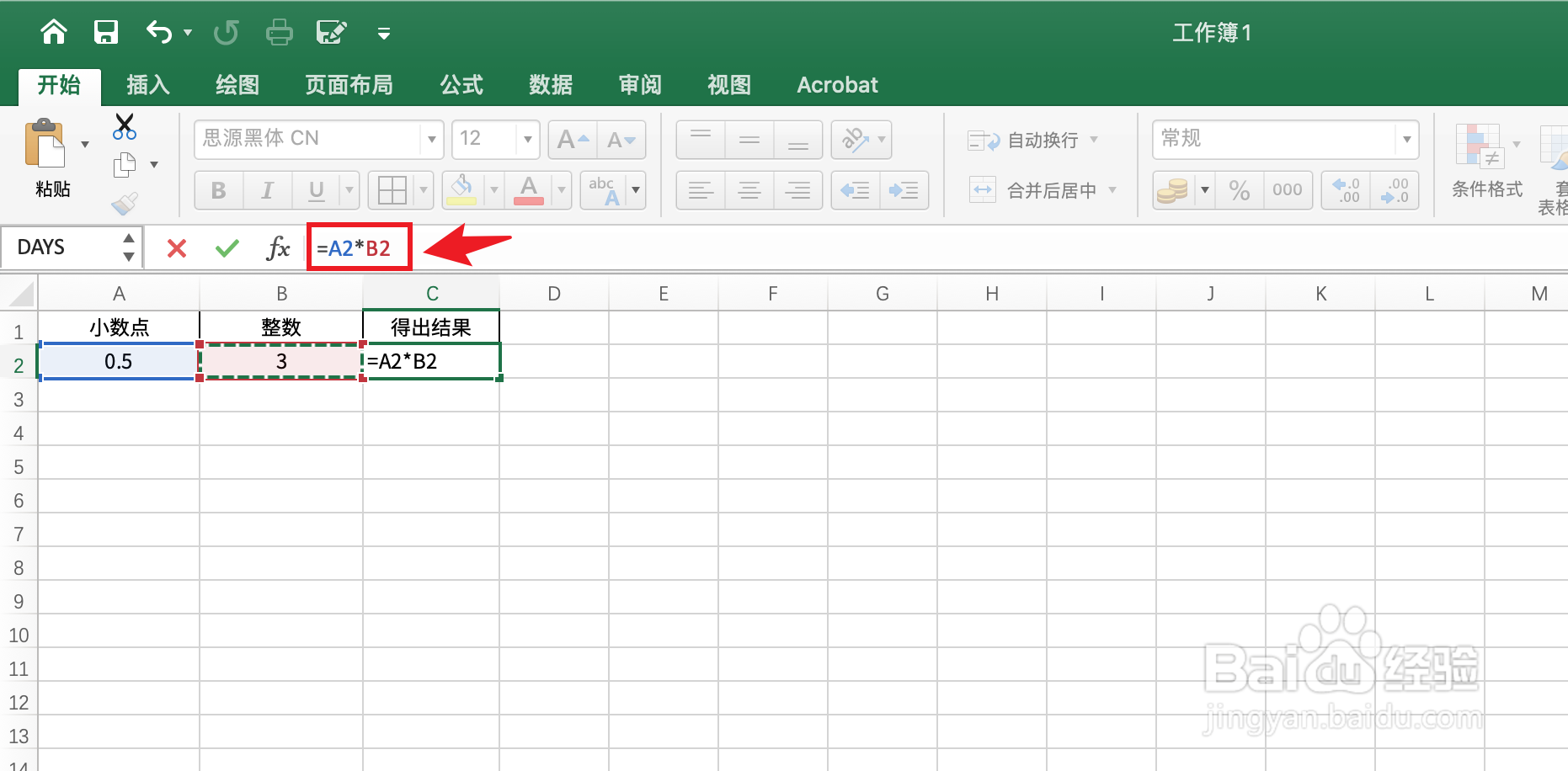Enable 自动换行 wrap text
Viewport: 1568px width, 771px height.
1034,140
